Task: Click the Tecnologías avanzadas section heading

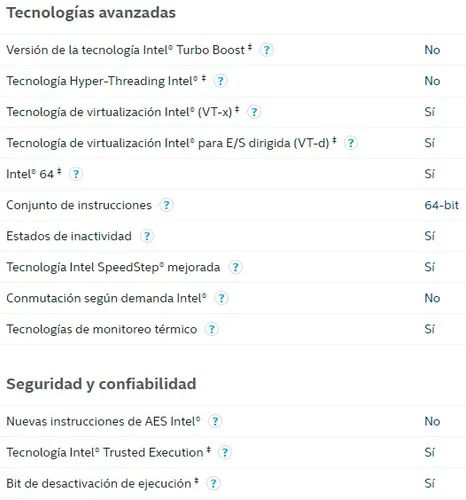Action: [91, 13]
